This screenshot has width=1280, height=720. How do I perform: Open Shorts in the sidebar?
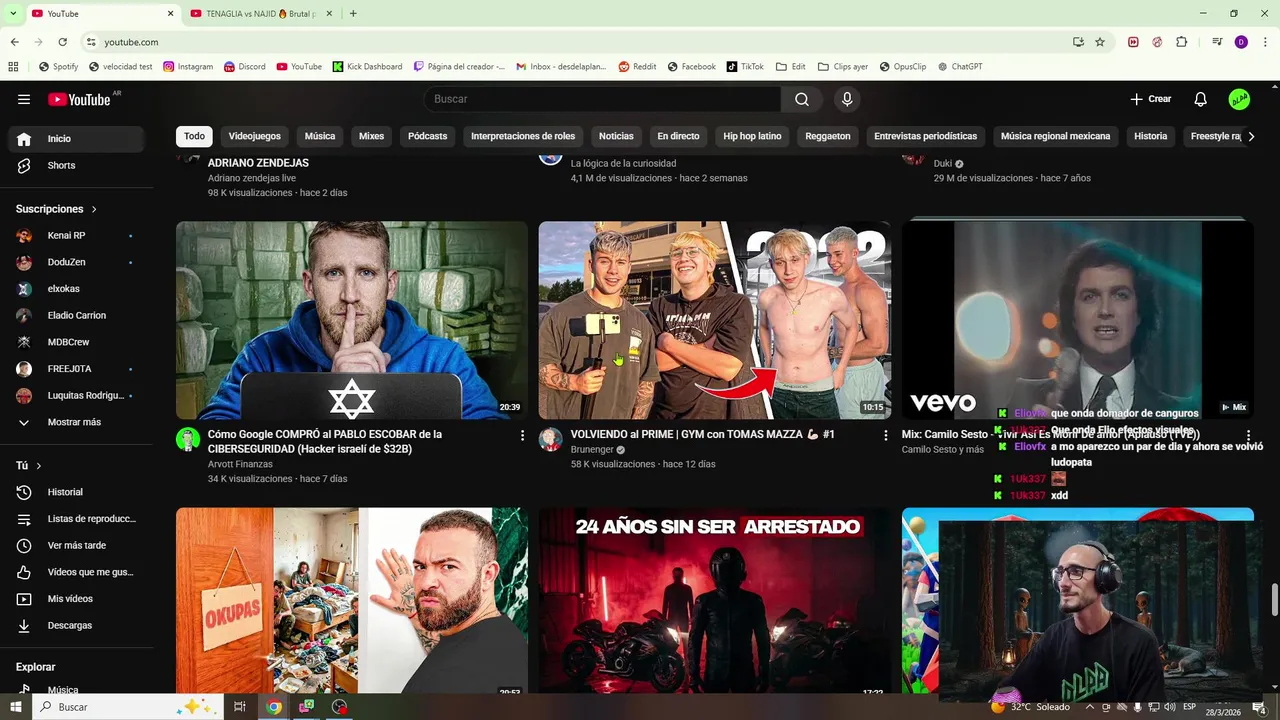(77, 165)
